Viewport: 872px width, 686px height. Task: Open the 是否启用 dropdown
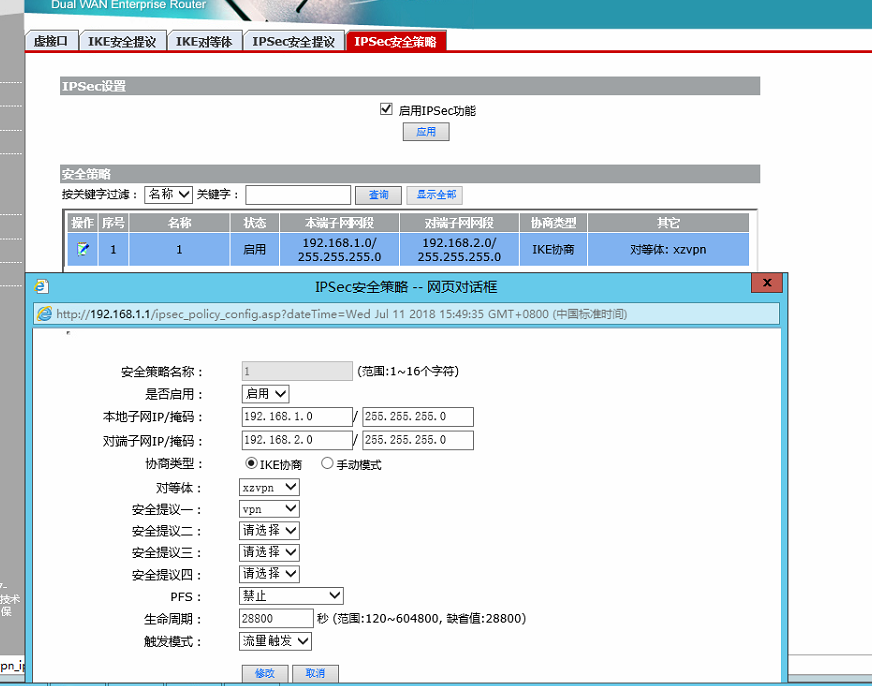[x=266, y=394]
